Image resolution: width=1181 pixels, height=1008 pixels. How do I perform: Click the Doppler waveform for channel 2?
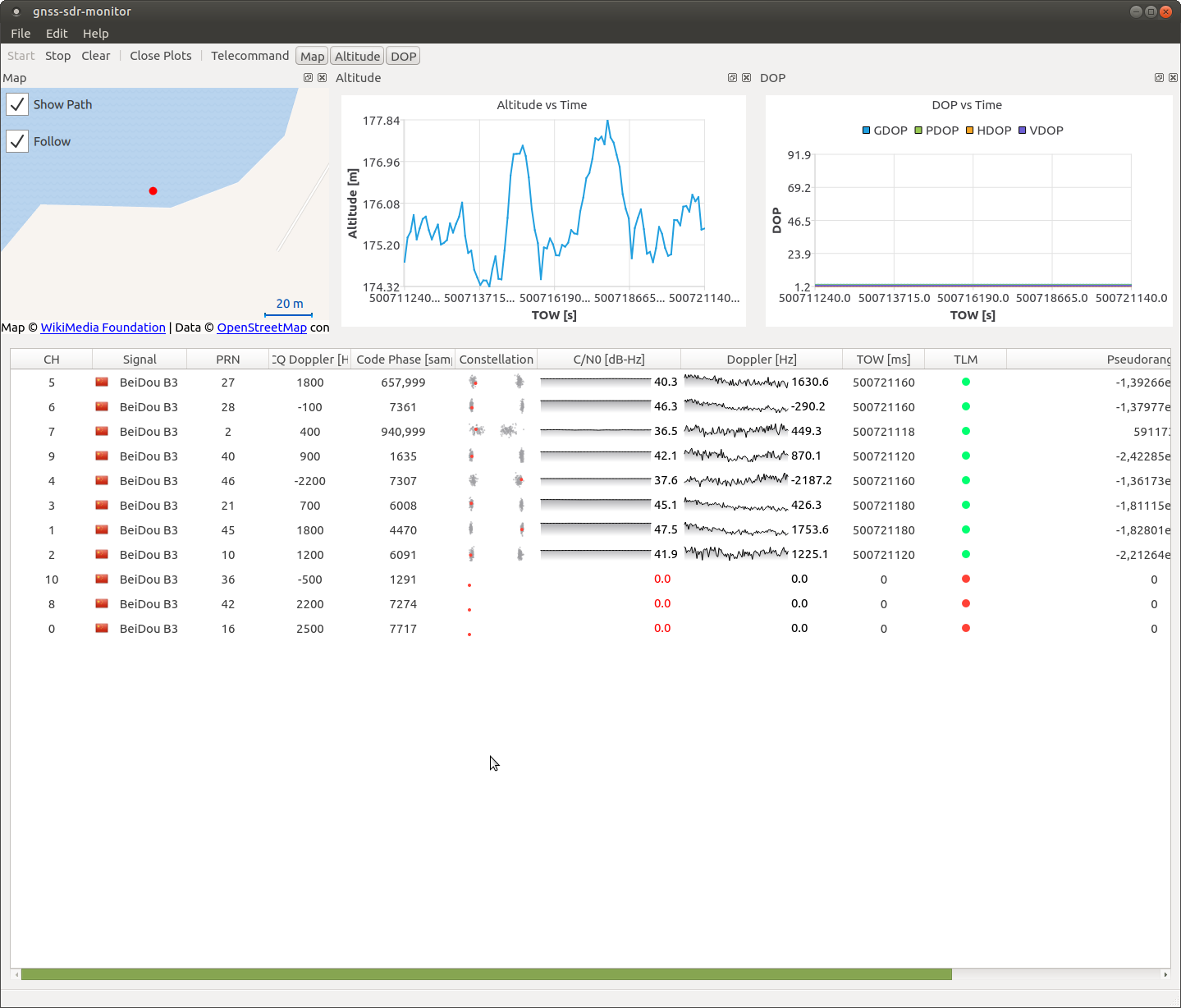click(736, 554)
